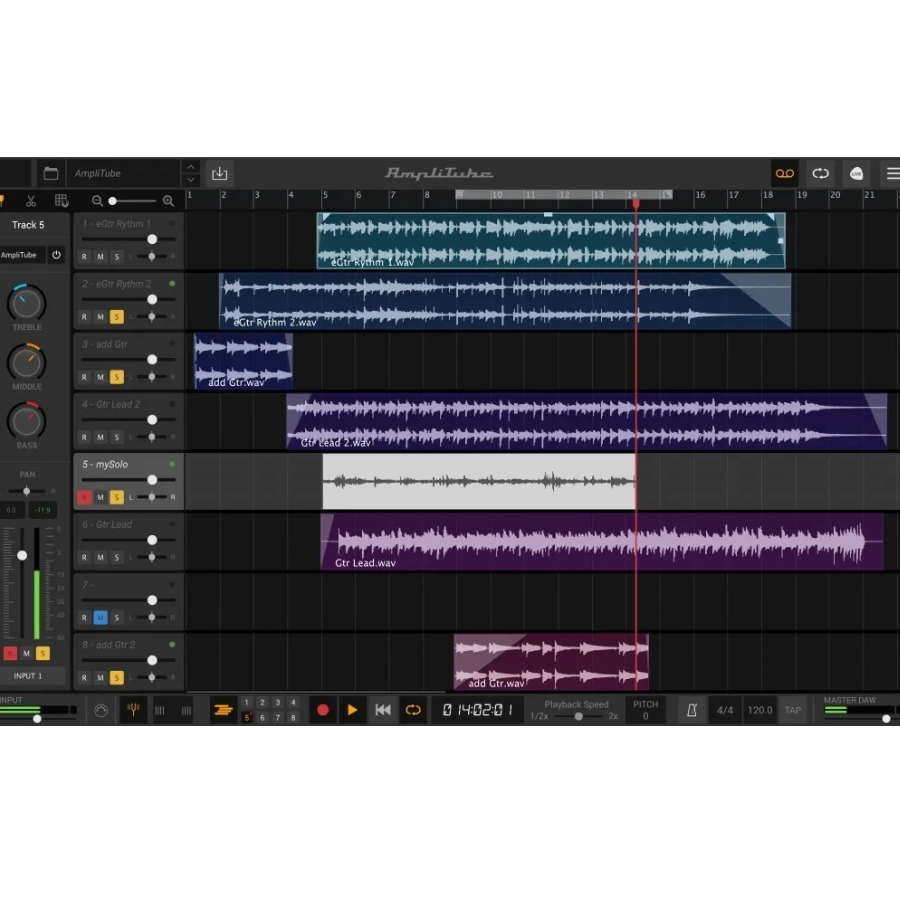Select track 8 in the track selector grid
This screenshot has height=900, width=900.
click(293, 718)
